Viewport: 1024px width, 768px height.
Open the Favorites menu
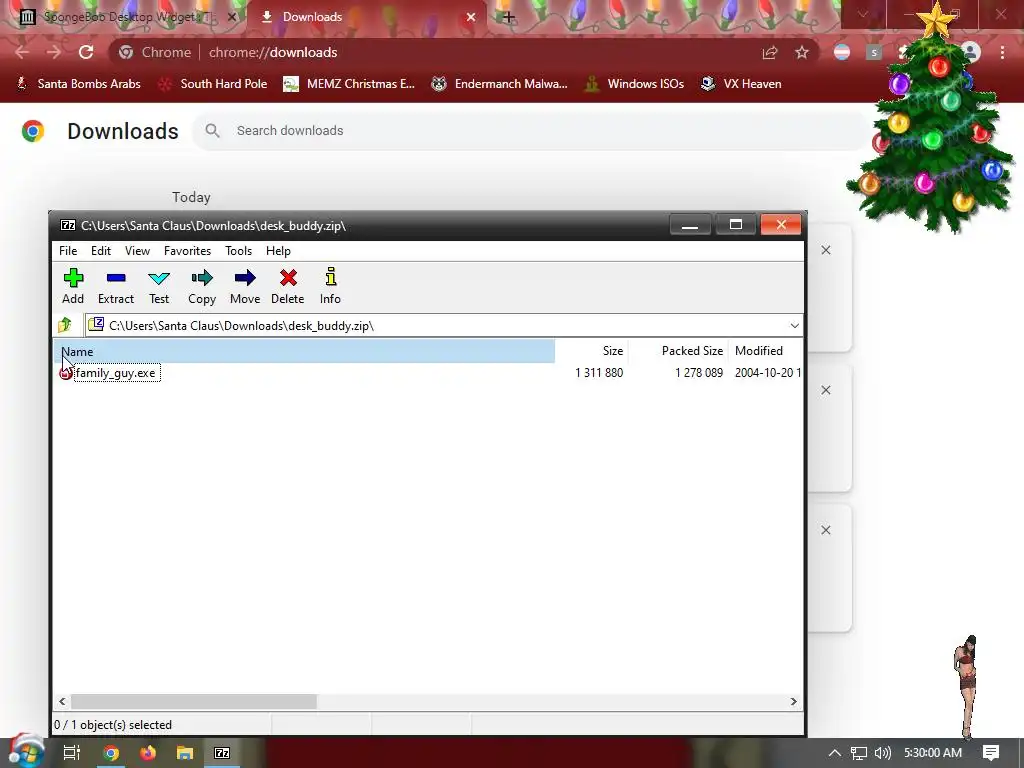(187, 251)
